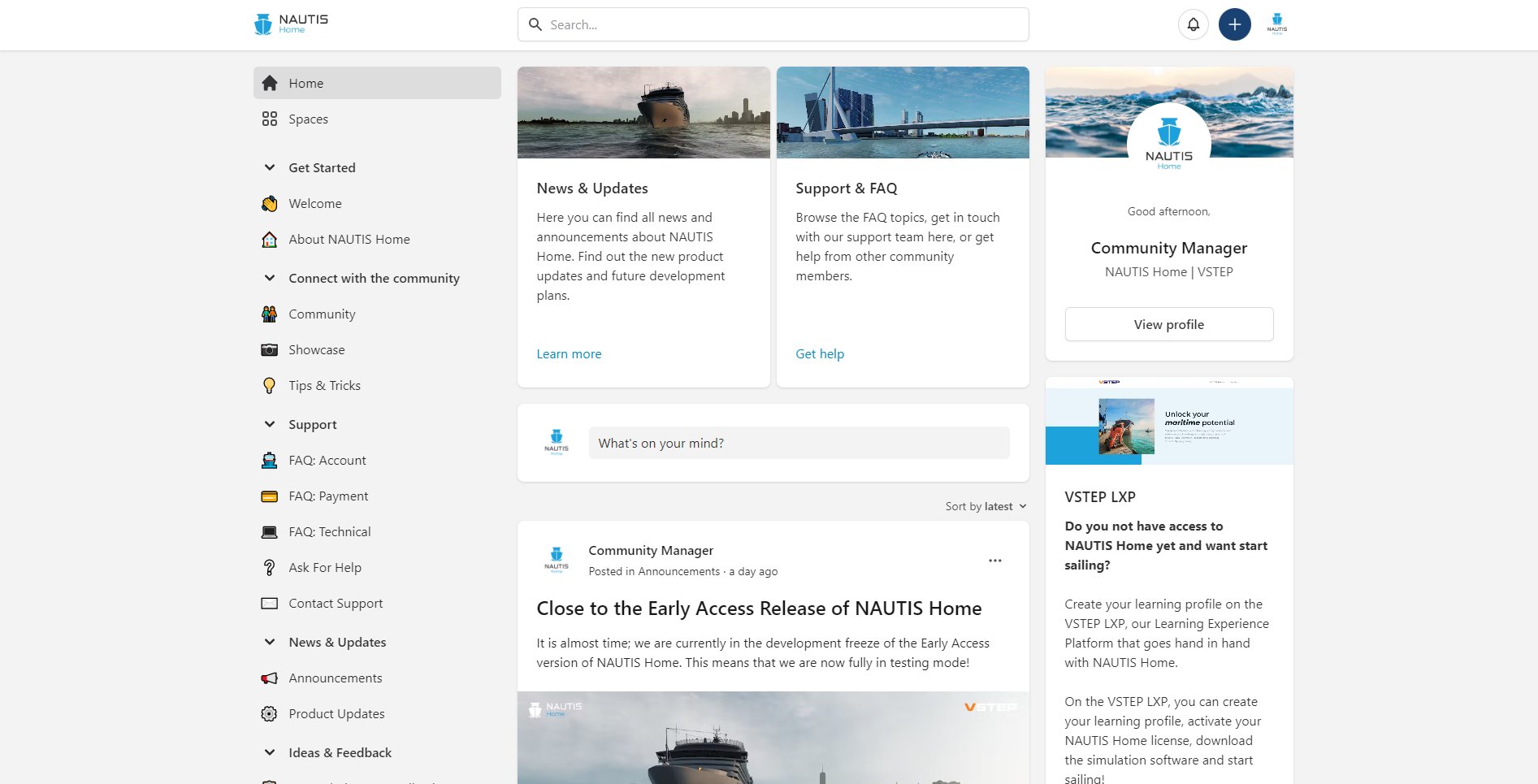
Task: Click the Product Updates gear icon
Action: tap(270, 713)
